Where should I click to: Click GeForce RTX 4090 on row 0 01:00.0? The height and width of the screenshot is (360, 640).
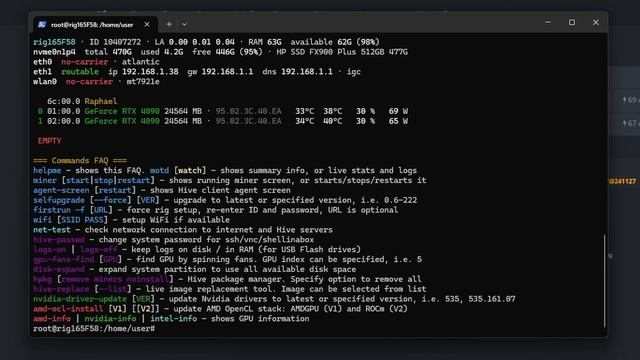click(x=122, y=111)
